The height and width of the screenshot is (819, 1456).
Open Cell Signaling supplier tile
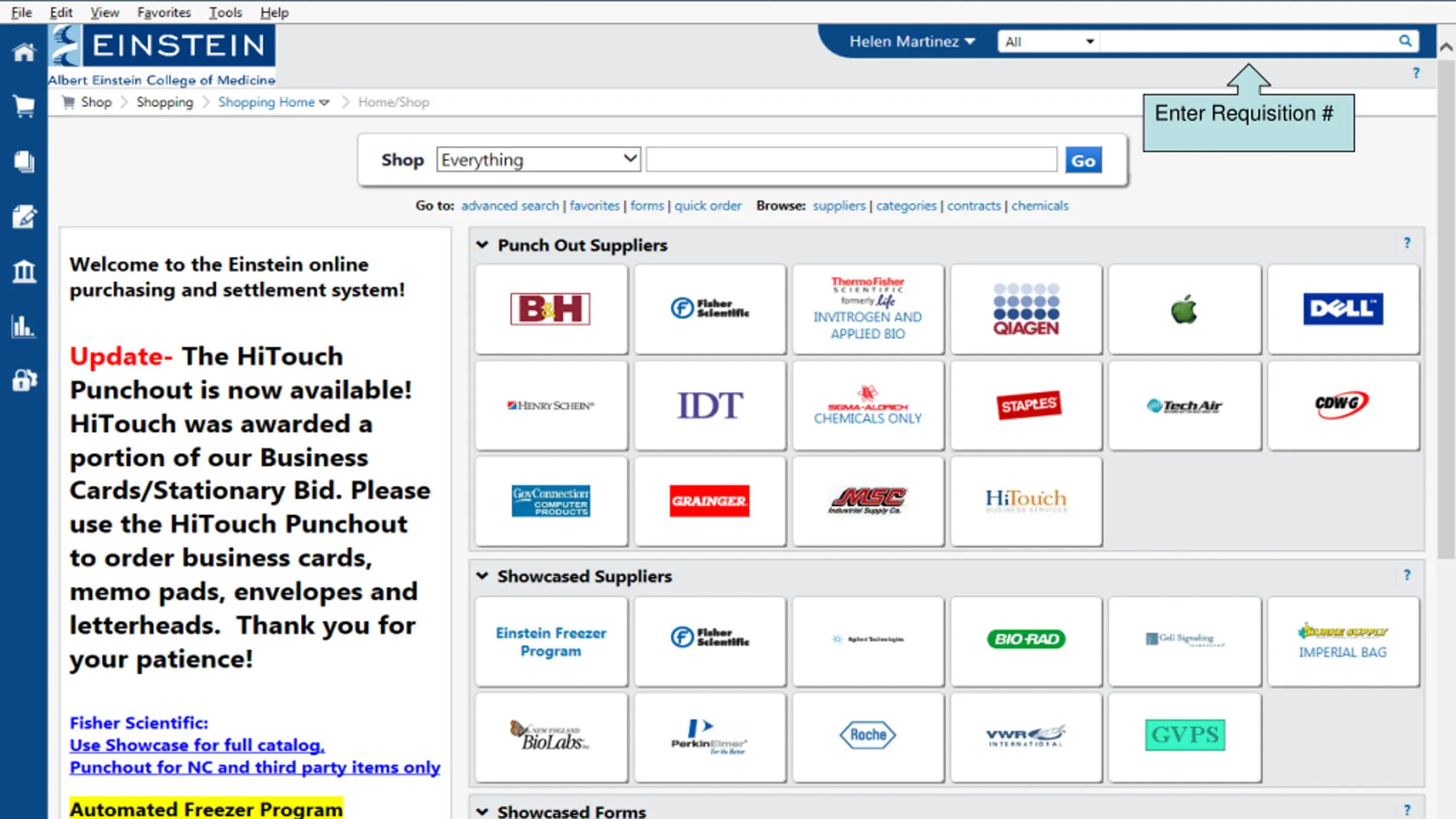coord(1185,641)
